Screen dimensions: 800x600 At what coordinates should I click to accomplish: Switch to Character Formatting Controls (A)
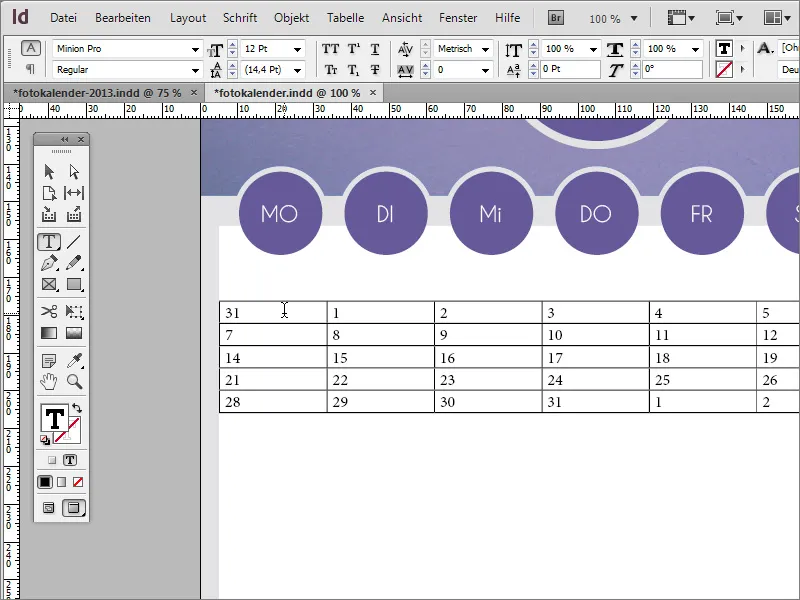pos(31,48)
